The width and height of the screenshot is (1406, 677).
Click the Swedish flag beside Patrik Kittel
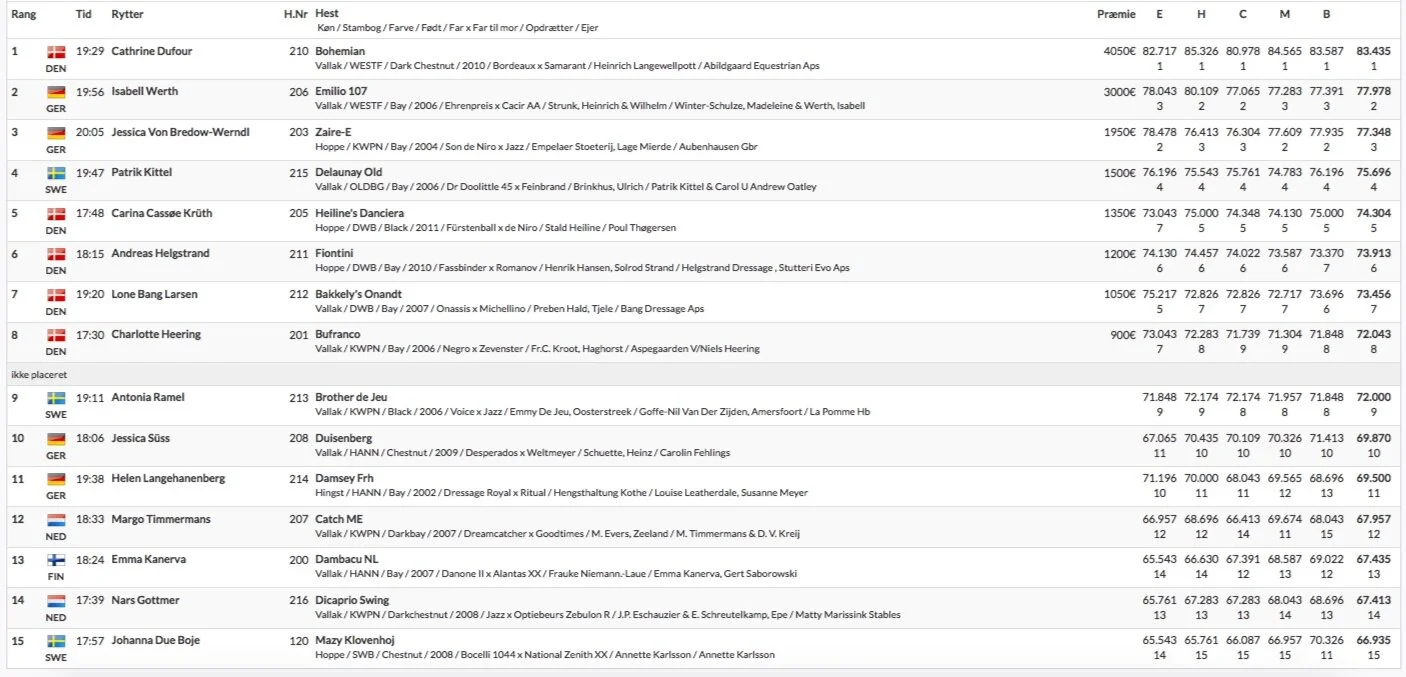pos(56,173)
